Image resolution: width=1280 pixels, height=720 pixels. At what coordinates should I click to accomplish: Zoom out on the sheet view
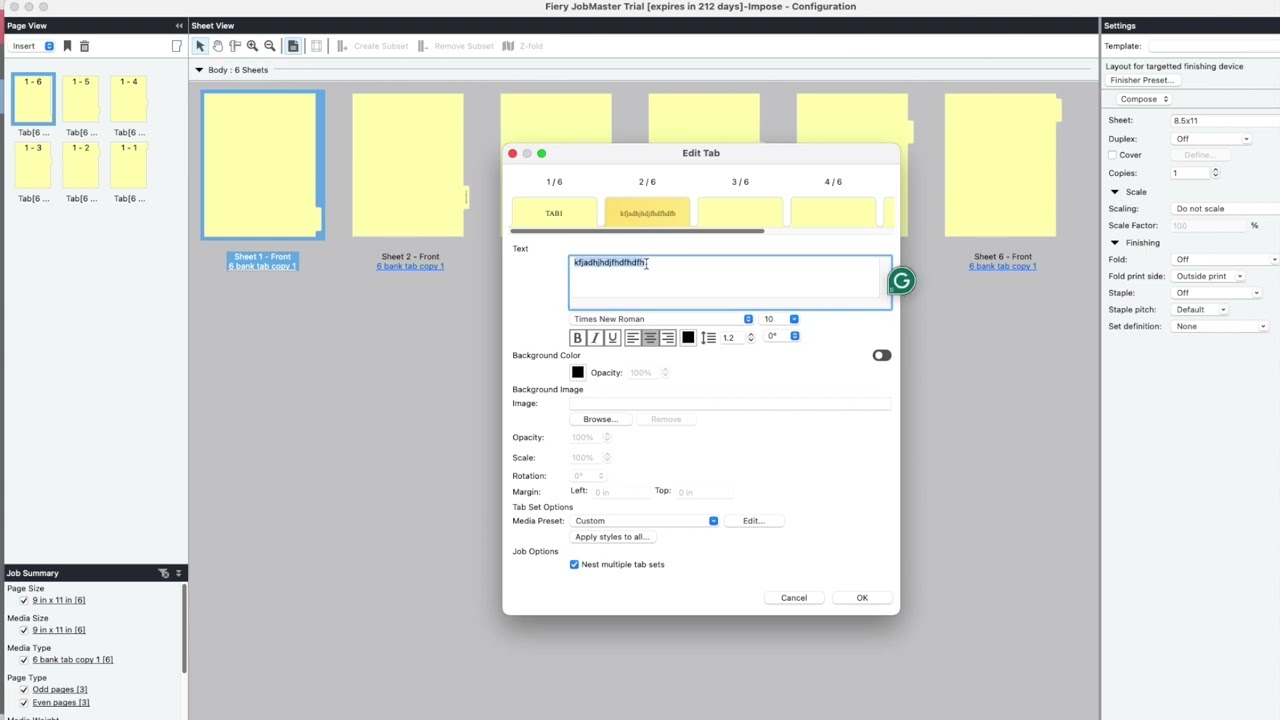[x=269, y=46]
